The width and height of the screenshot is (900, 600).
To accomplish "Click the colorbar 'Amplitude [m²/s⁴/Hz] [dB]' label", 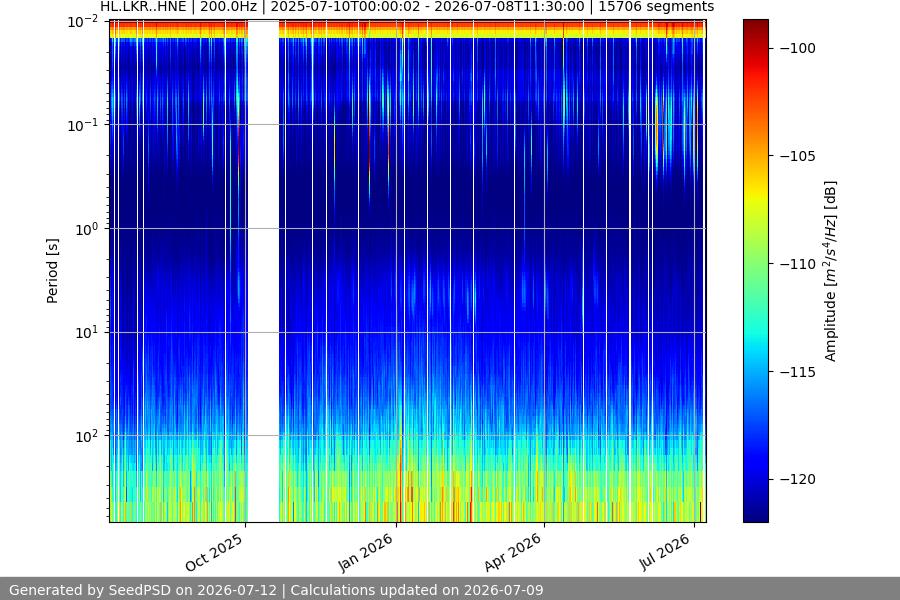I will pos(831,271).
